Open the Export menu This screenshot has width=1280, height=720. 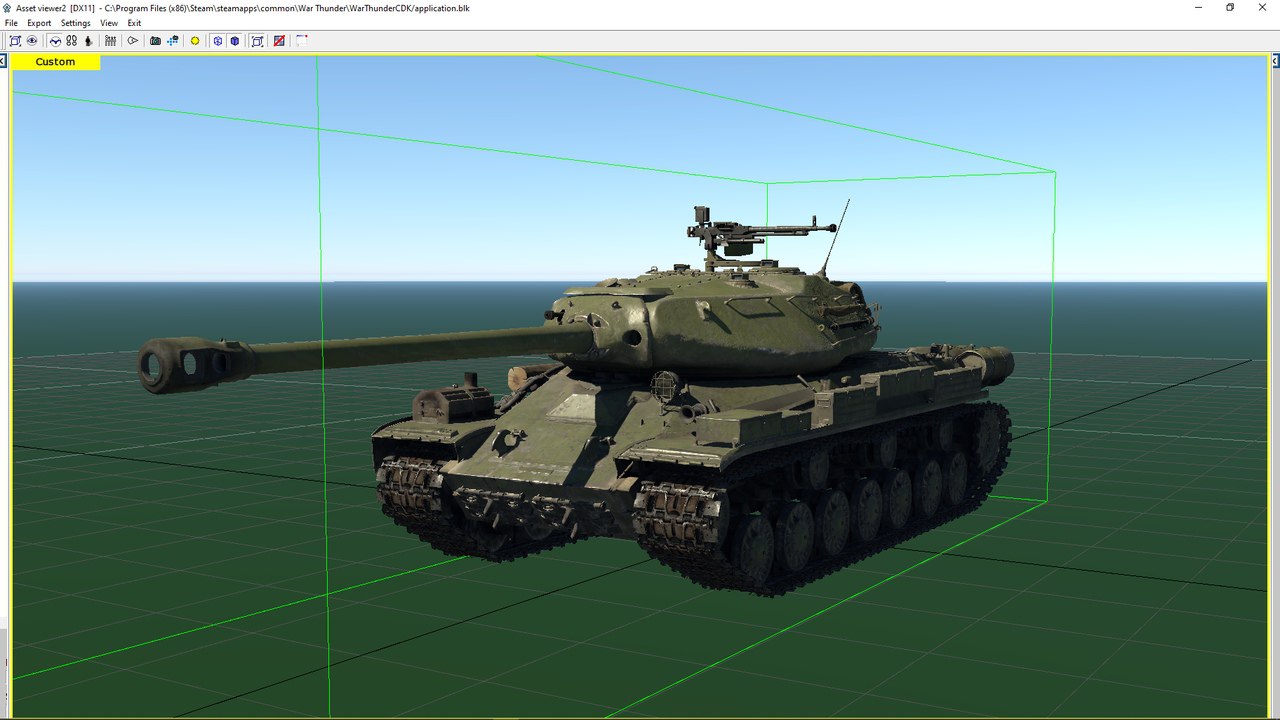[39, 23]
